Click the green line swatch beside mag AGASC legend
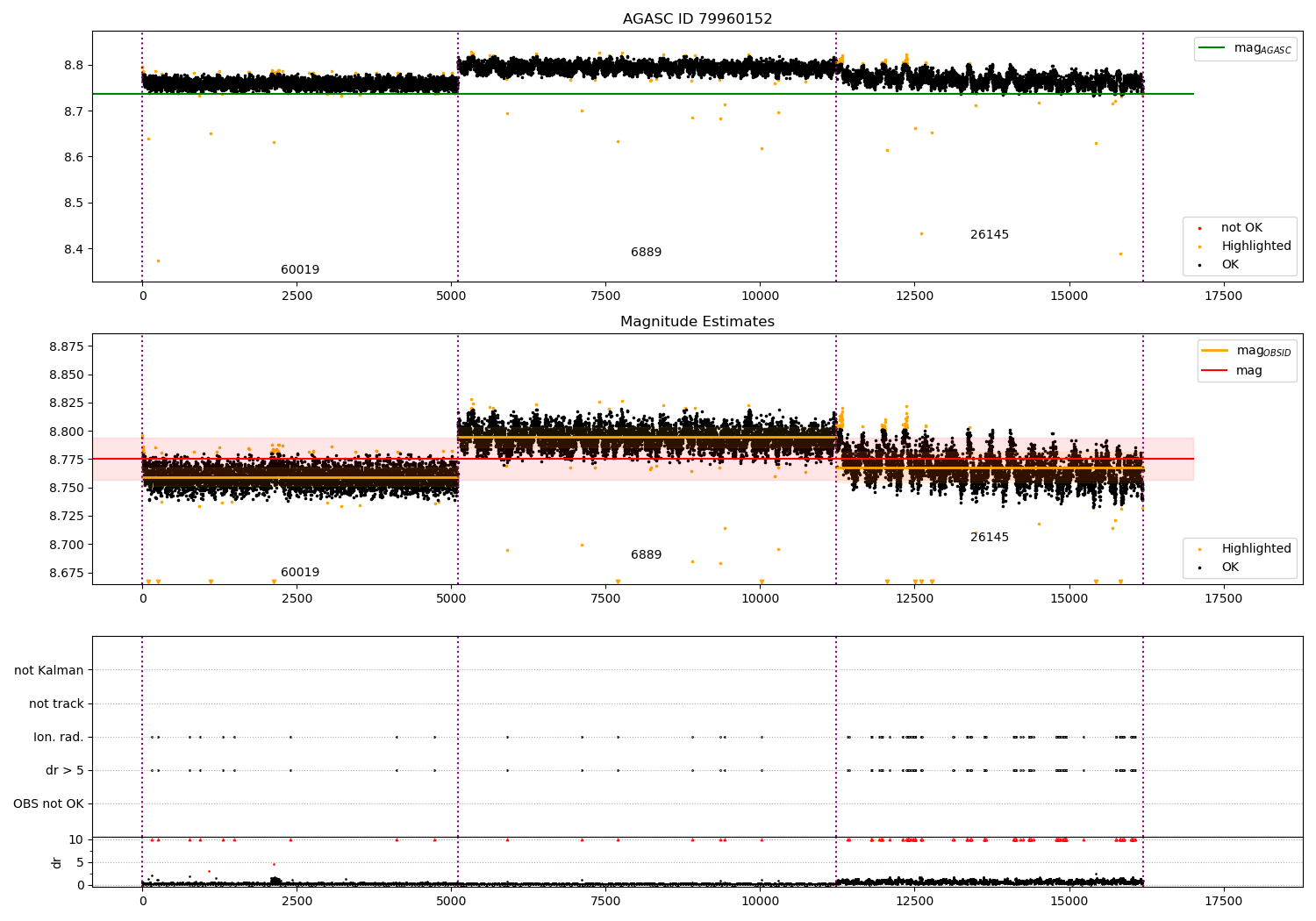The height and width of the screenshot is (921, 1316). (1212, 48)
